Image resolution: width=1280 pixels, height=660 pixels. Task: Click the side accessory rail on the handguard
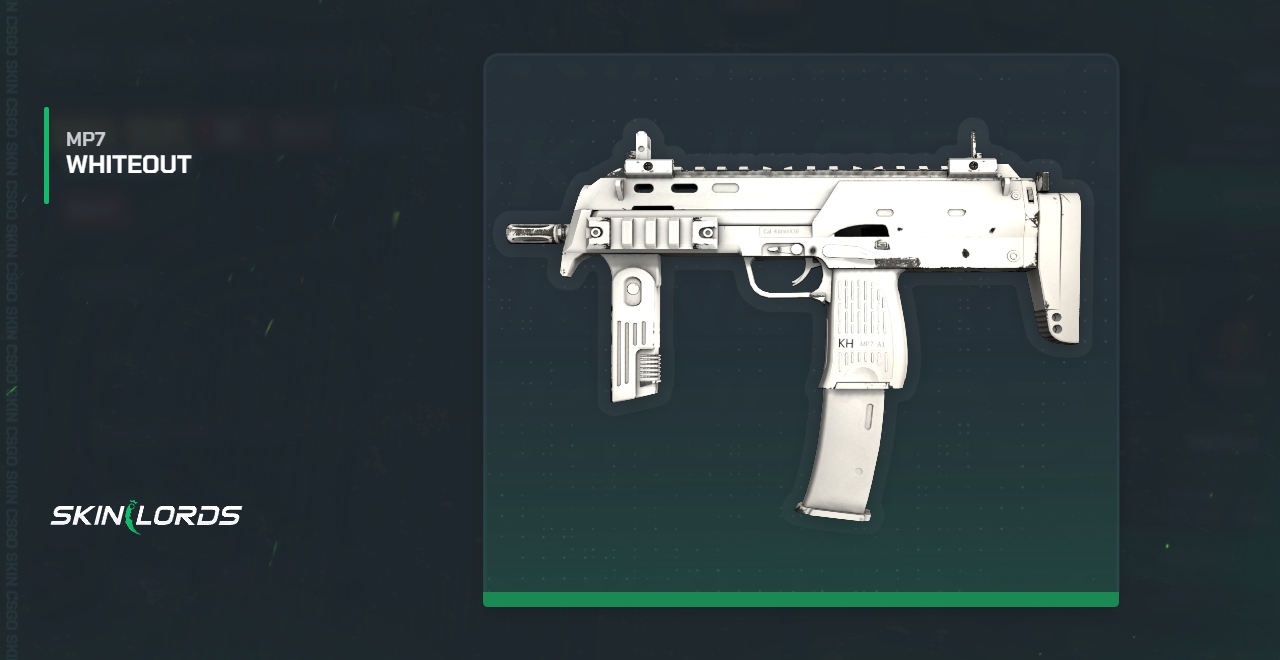coord(651,233)
